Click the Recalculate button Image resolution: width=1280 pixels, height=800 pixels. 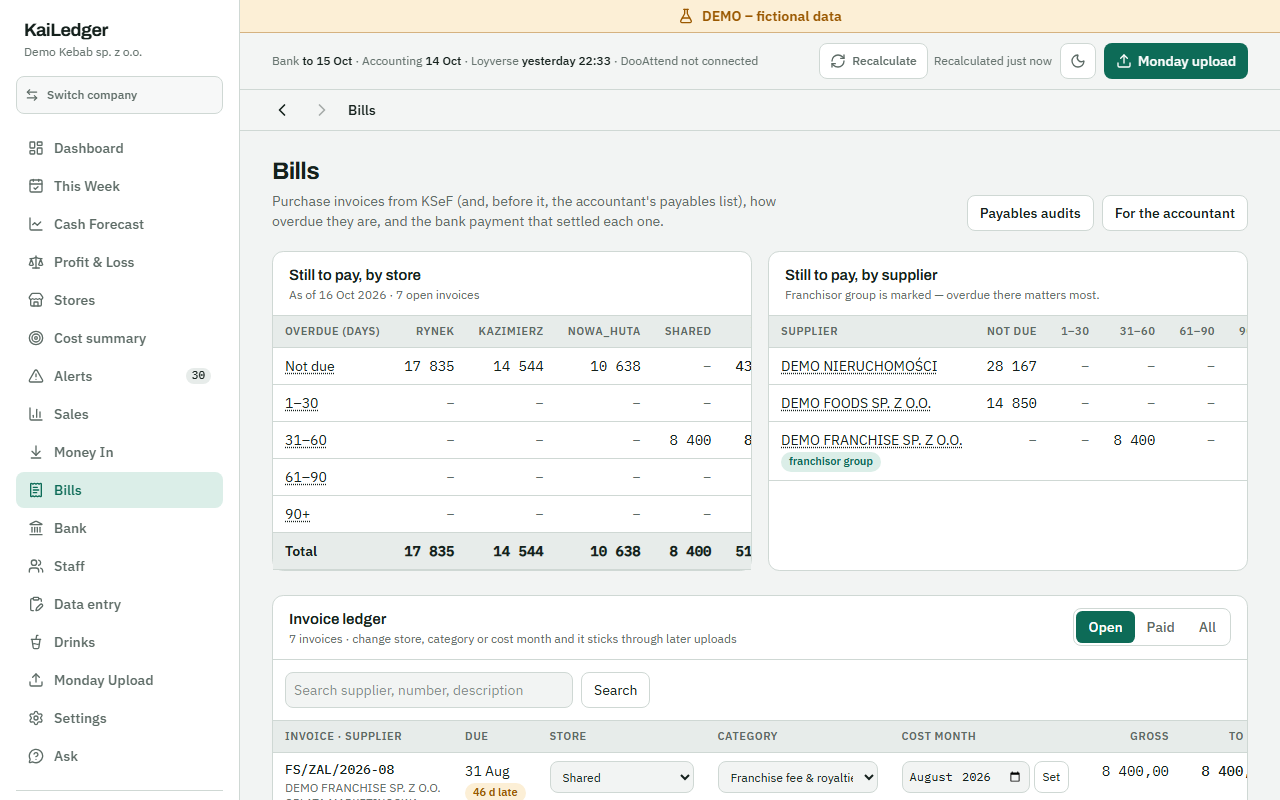pos(873,61)
